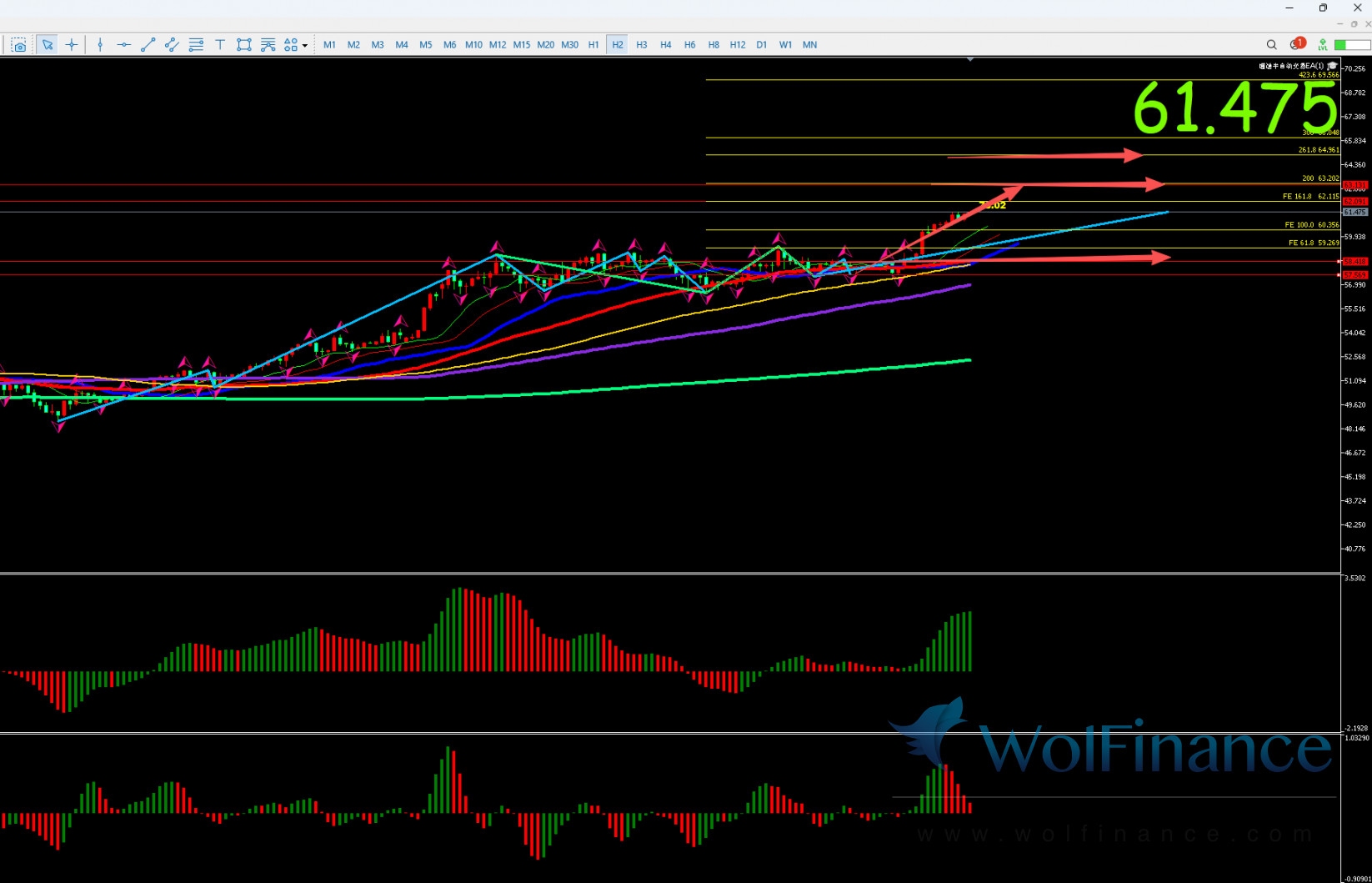Open chat notifications with red badge
1372x883 pixels.
(1296, 44)
